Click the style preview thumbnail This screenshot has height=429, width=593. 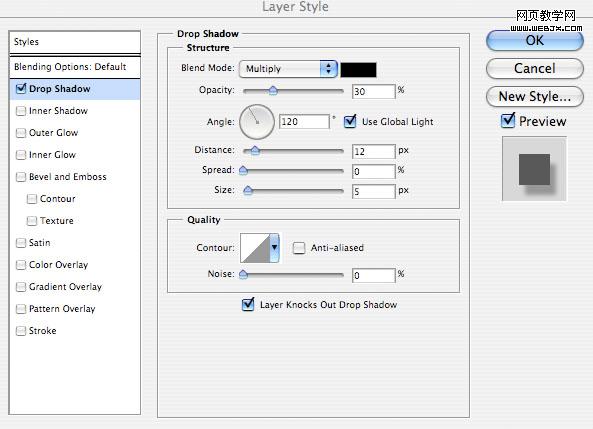click(x=534, y=169)
